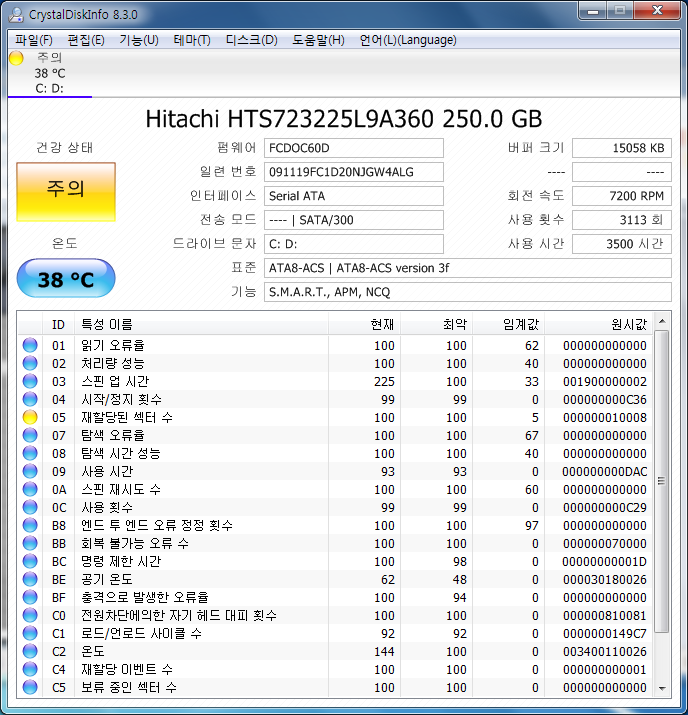
Task: Open the 파일(F) menu
Action: tap(34, 40)
